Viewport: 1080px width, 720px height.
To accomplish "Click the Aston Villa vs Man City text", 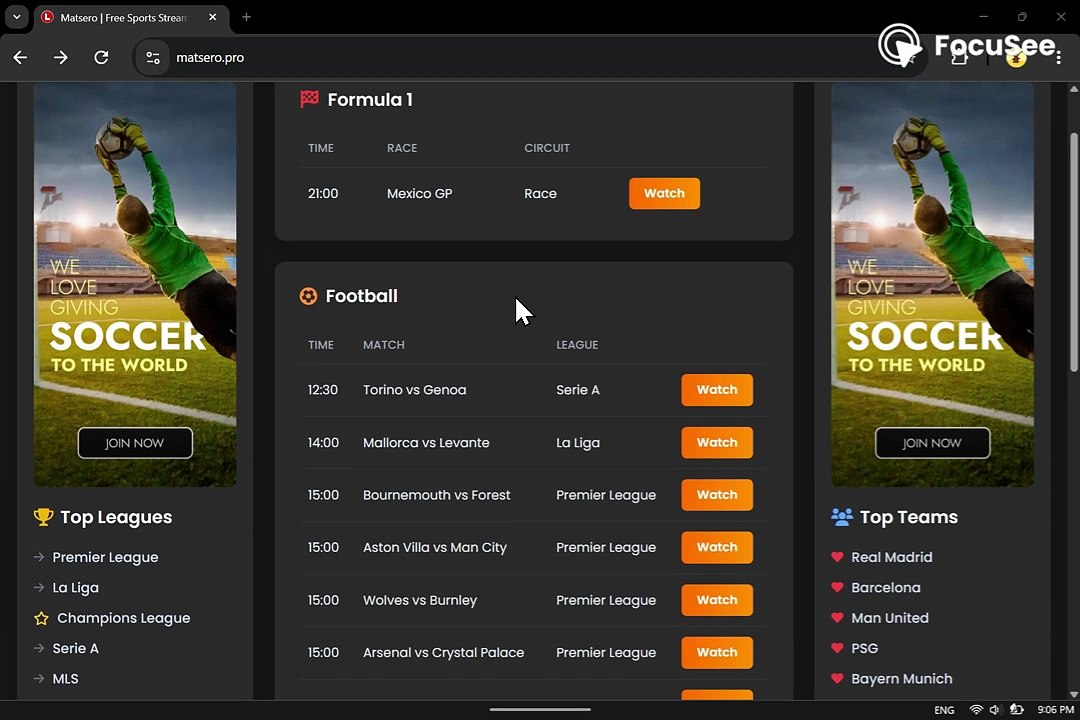I will [435, 548].
